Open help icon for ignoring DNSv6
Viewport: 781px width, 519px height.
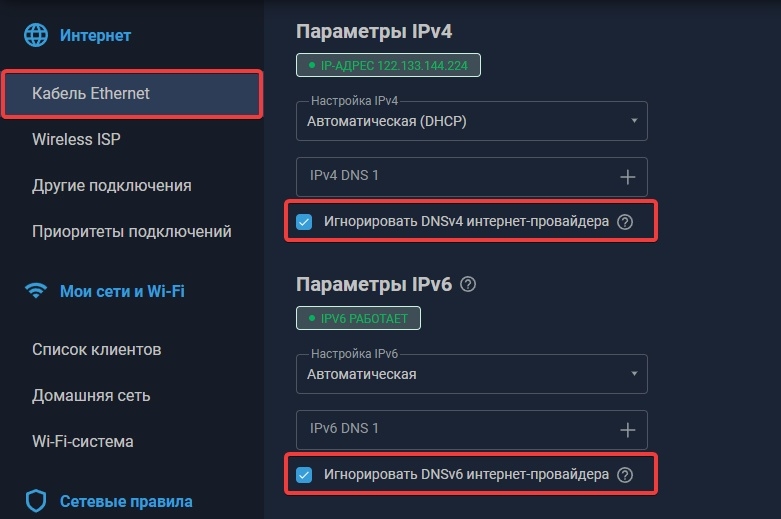(626, 475)
